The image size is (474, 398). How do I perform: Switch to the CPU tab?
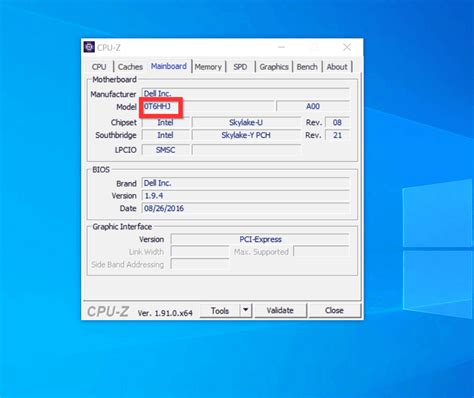tap(99, 67)
